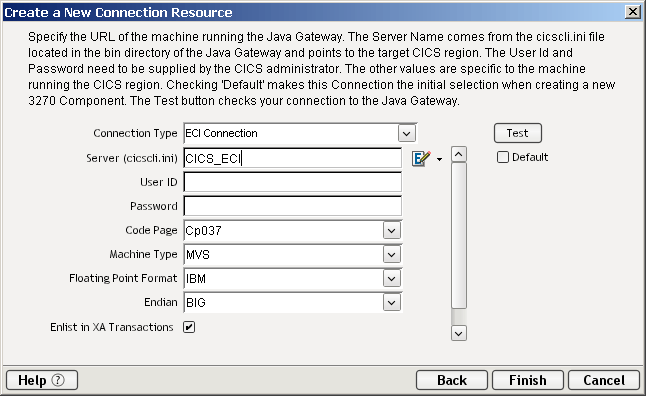
Task: Click the ECI Connection value in Connection Type
Action: (221, 134)
